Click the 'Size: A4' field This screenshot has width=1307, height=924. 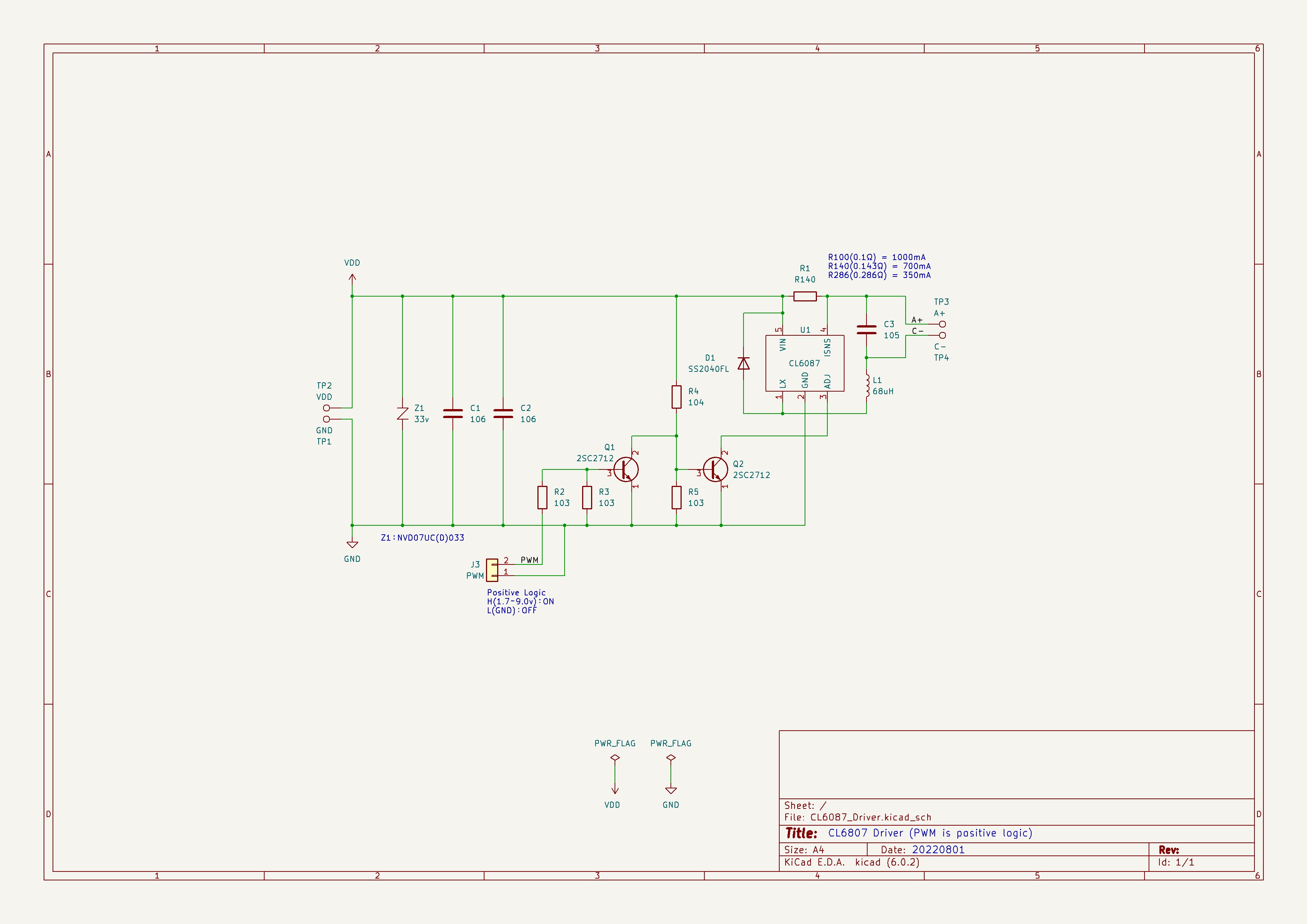pos(804,850)
